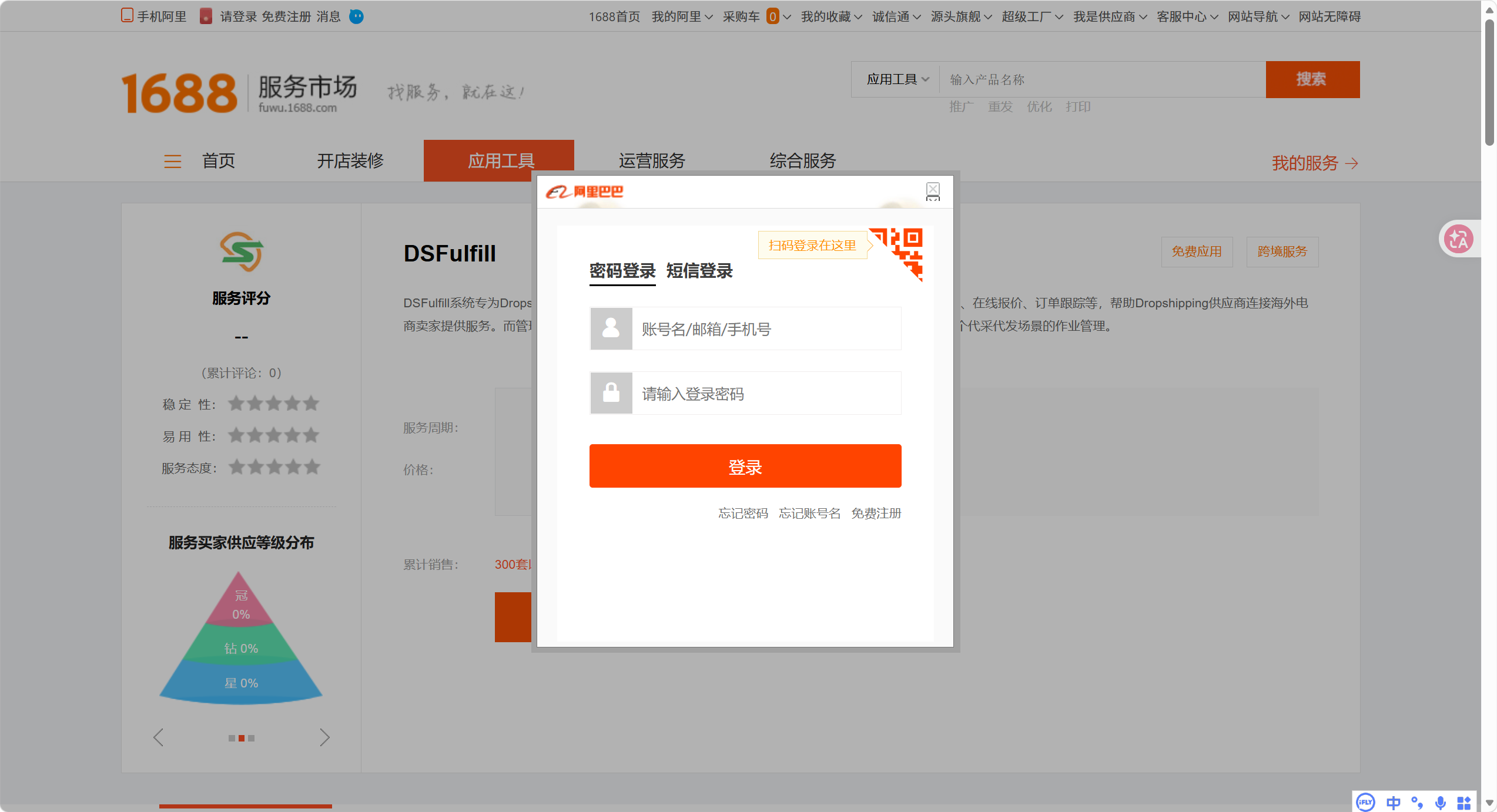Click the 手机阿里 phone icon
The image size is (1497, 812).
point(127,15)
